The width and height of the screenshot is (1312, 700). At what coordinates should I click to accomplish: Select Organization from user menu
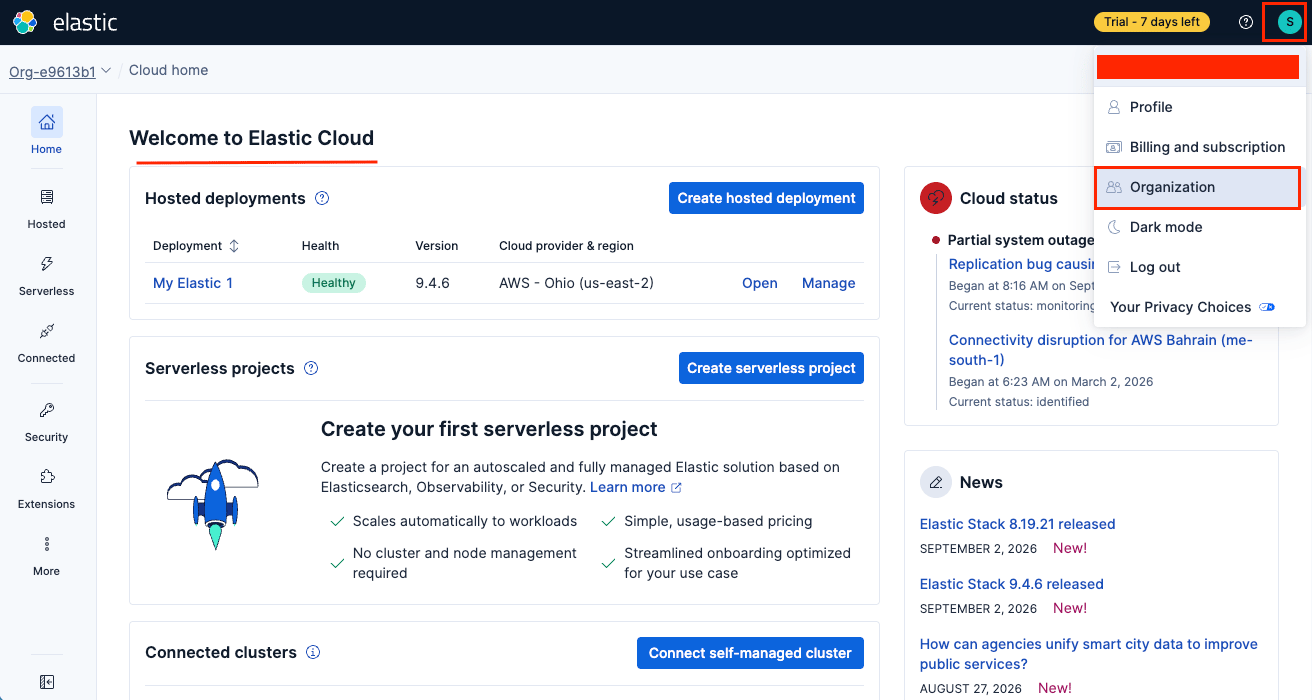tap(1200, 187)
